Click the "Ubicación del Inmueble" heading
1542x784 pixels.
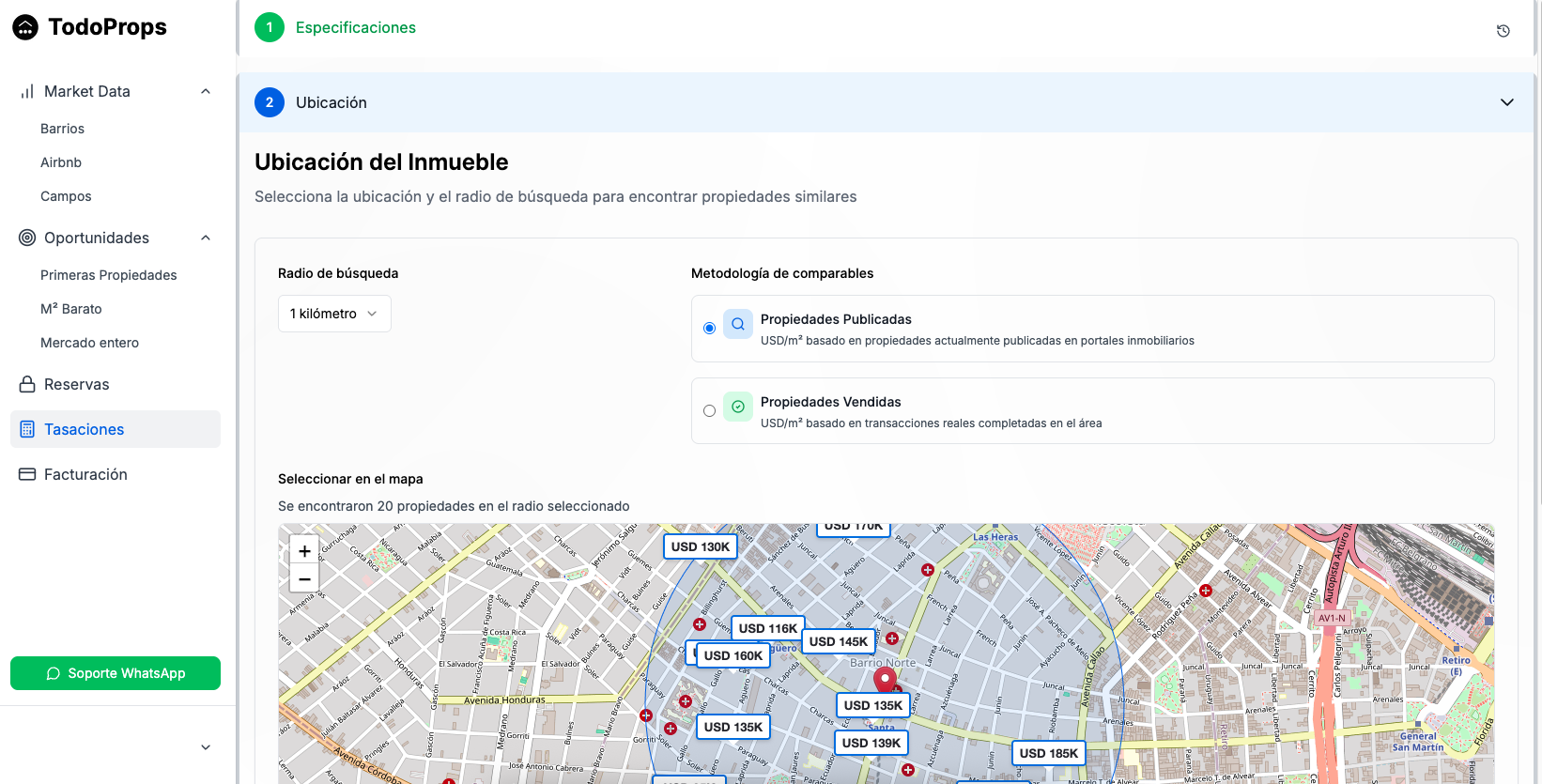[381, 161]
